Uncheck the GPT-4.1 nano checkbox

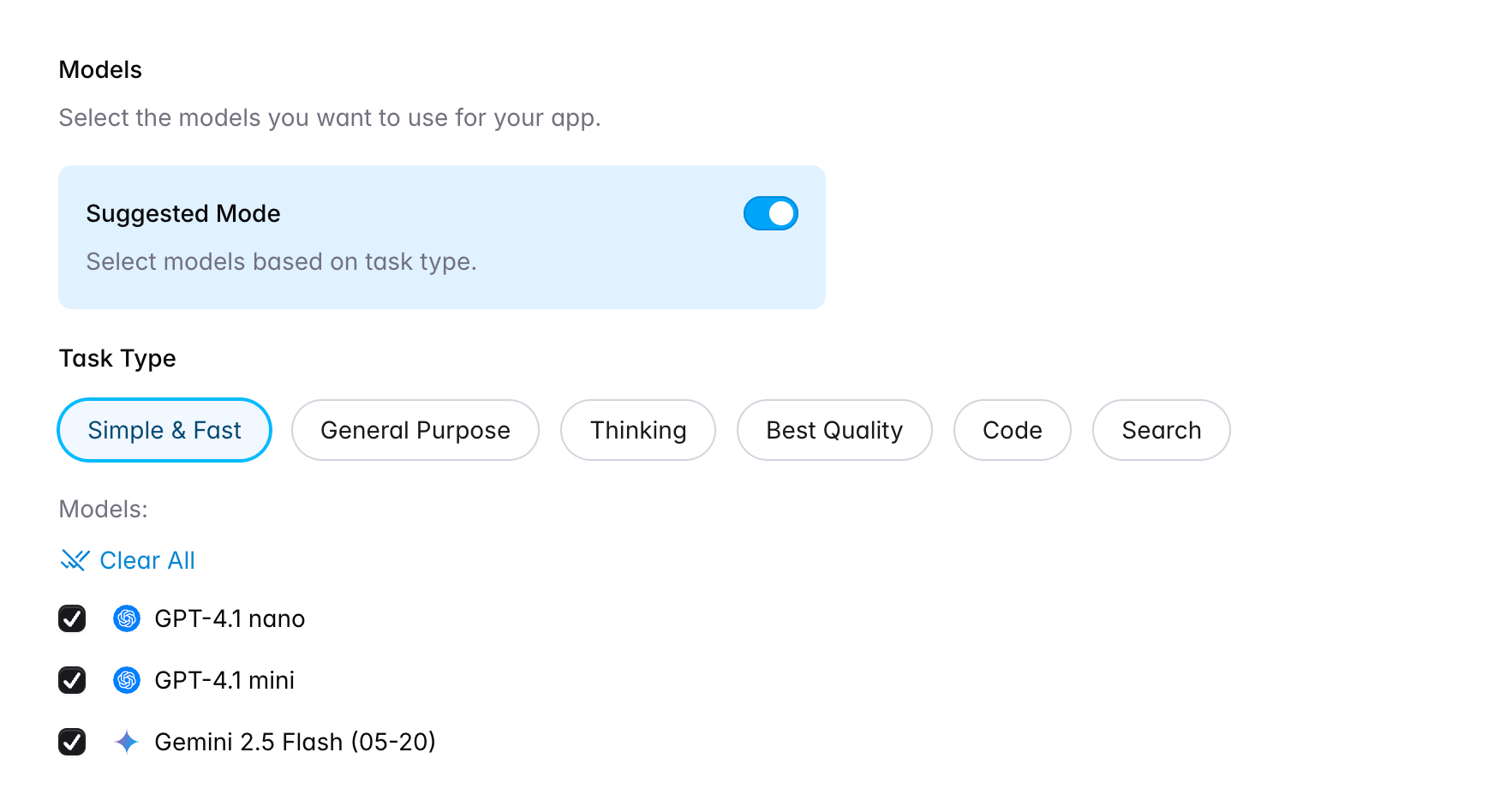click(x=72, y=618)
